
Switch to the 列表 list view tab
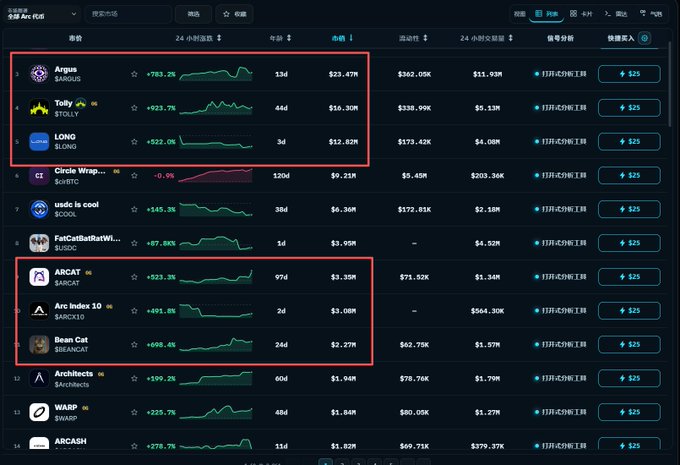[546, 14]
